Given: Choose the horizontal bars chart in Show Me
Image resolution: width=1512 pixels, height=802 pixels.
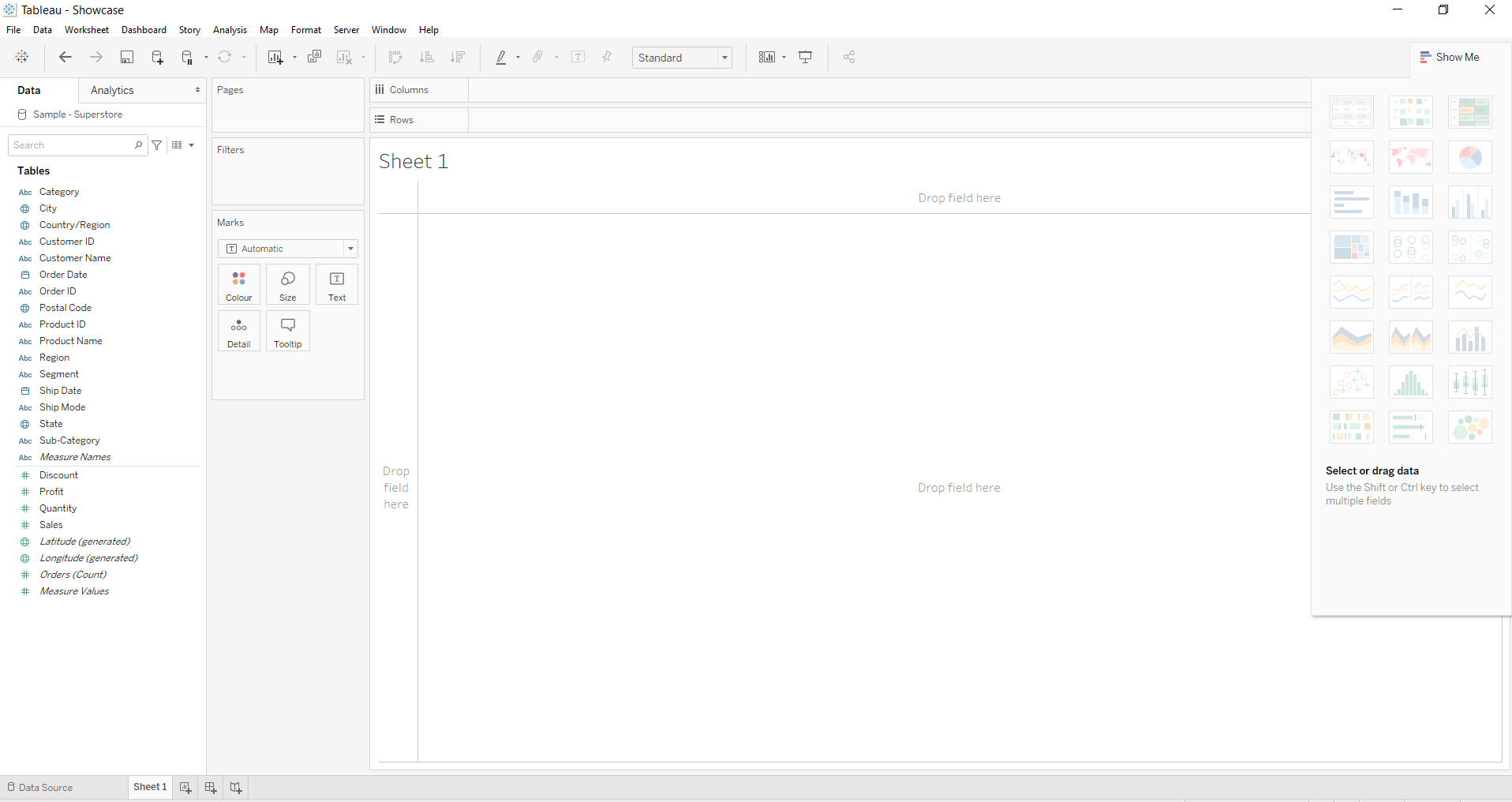Looking at the screenshot, I should 1352,202.
